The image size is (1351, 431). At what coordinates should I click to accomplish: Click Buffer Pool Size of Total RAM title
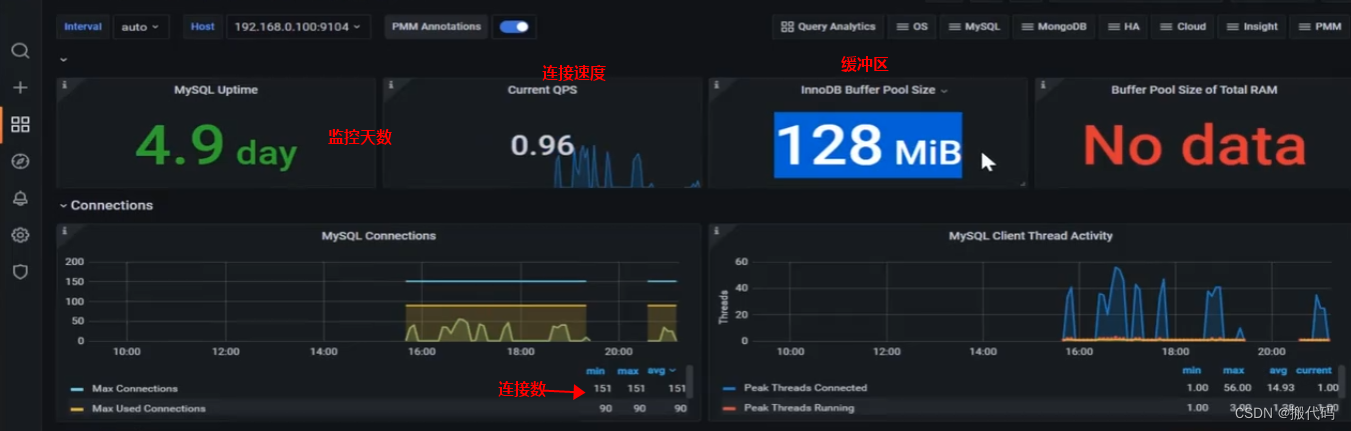click(1194, 90)
